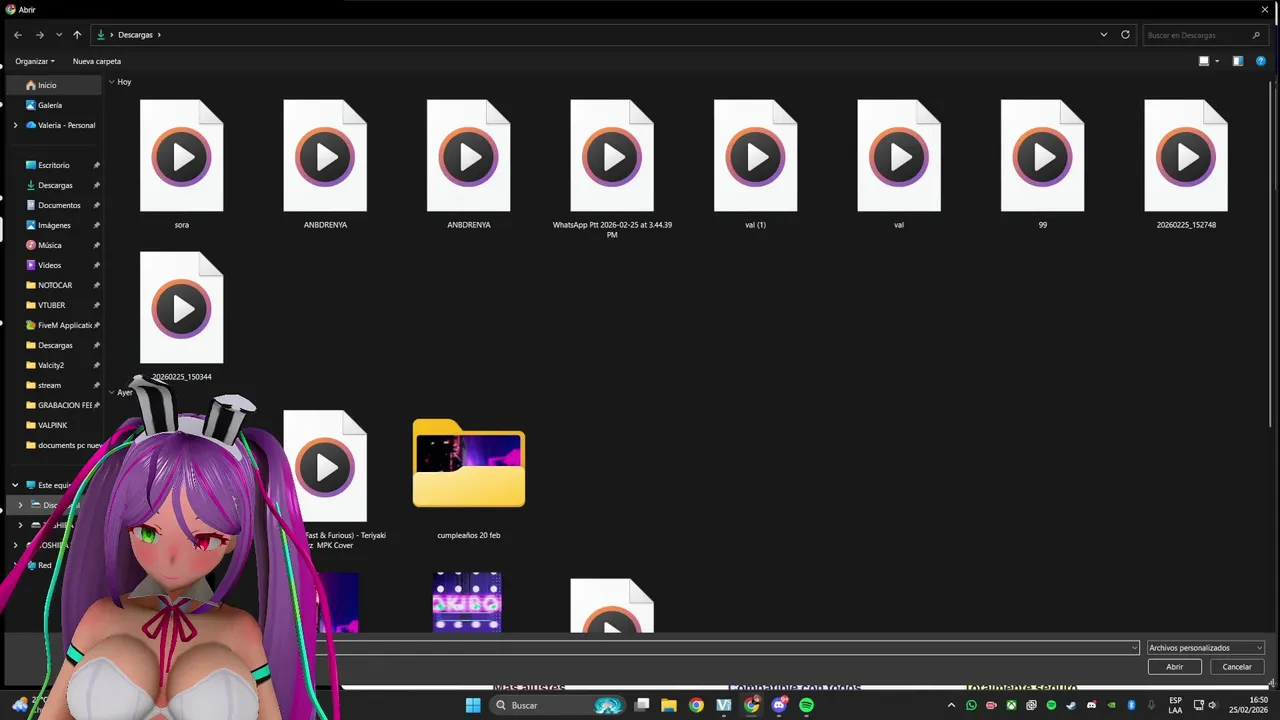Open Imágenes in quick access
The height and width of the screenshot is (720, 1280).
tap(53, 225)
